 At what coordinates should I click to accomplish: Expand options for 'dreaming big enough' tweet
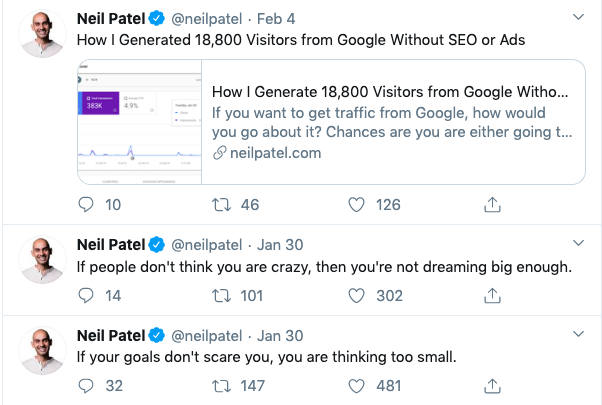[578, 243]
